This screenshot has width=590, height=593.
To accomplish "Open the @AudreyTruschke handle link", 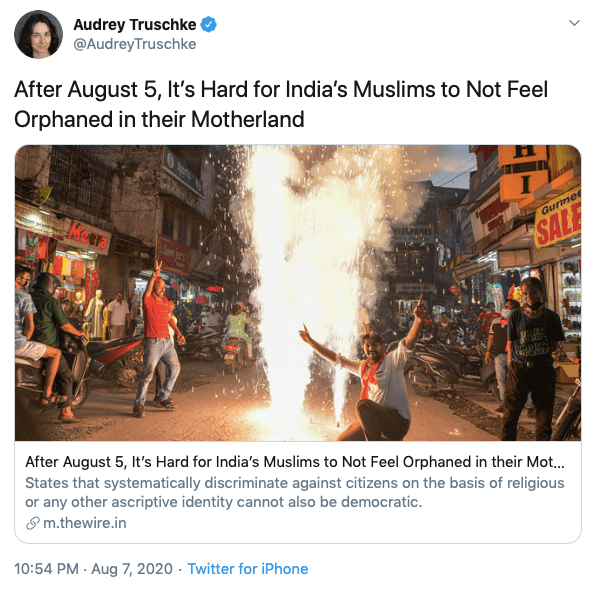I will coord(135,44).
